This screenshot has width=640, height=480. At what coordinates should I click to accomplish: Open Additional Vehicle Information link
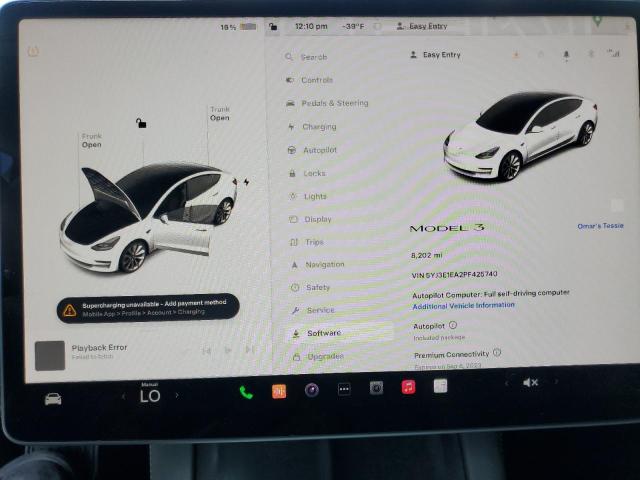click(x=463, y=306)
